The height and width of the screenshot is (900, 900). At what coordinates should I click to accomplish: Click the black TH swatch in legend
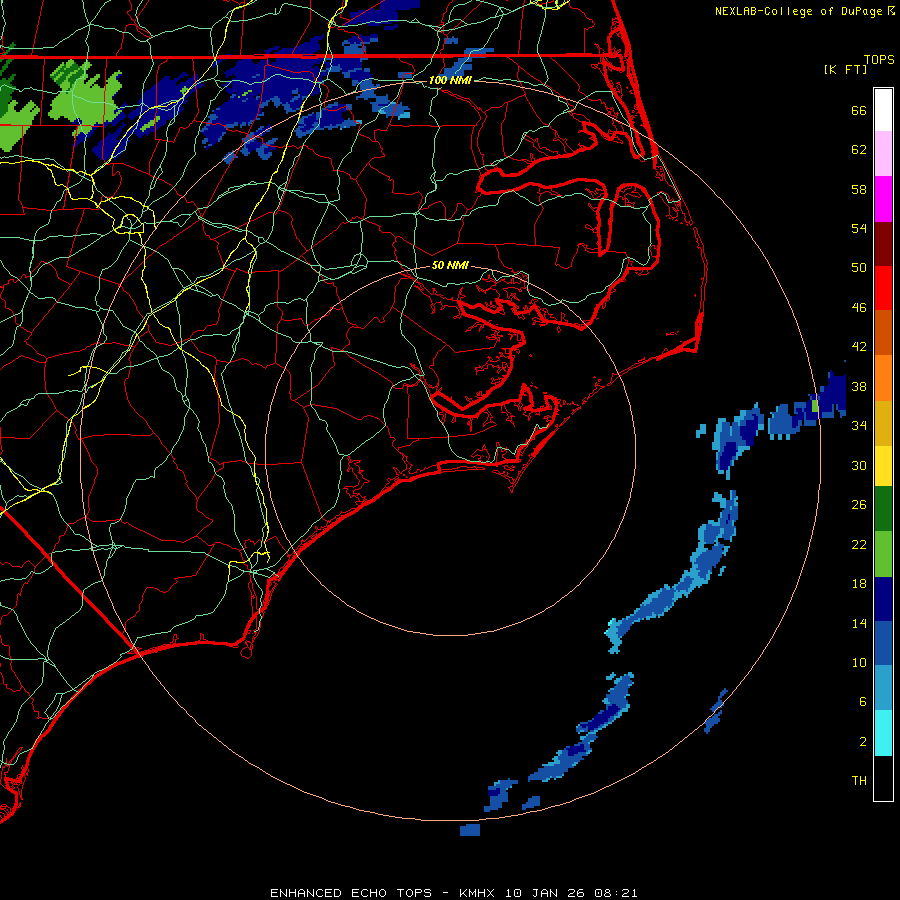(x=883, y=777)
